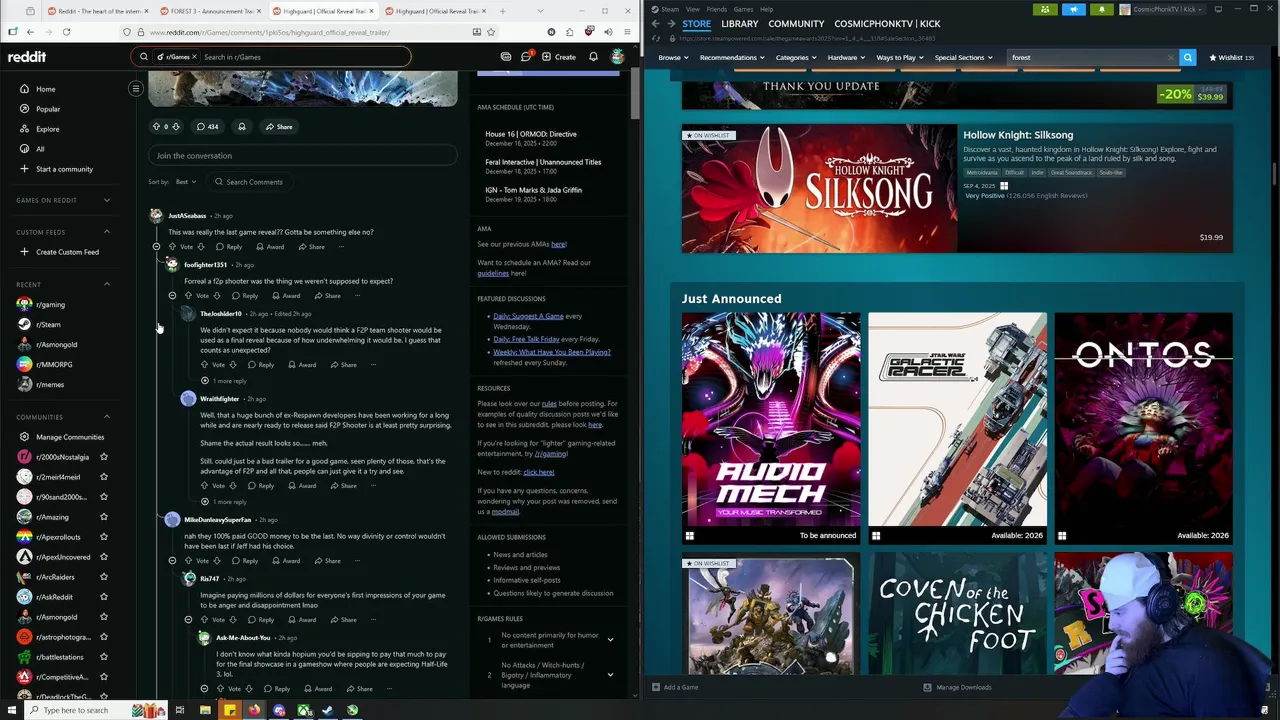Reload the Firefox page
1280x720 pixels.
click(66, 32)
